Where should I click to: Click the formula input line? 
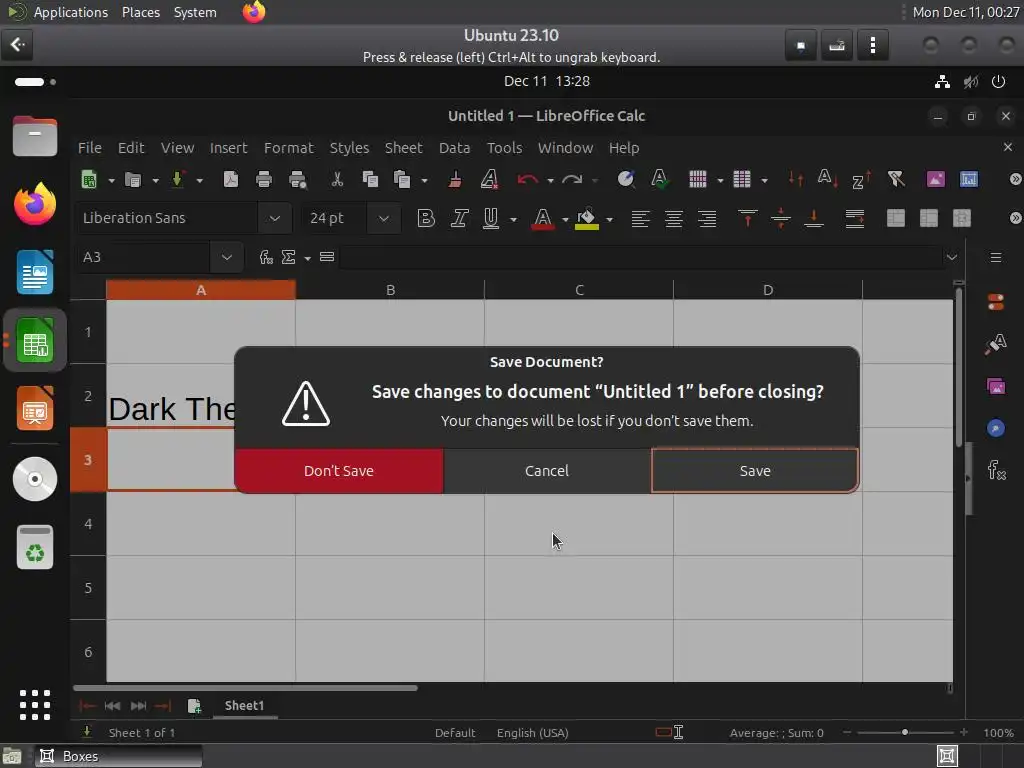(641, 257)
